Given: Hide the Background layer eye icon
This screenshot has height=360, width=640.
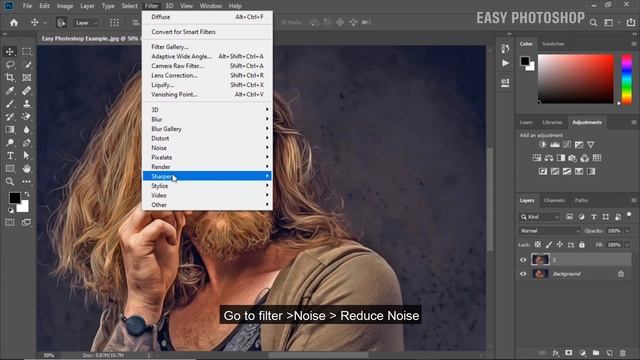Looking at the screenshot, I should pos(523,274).
